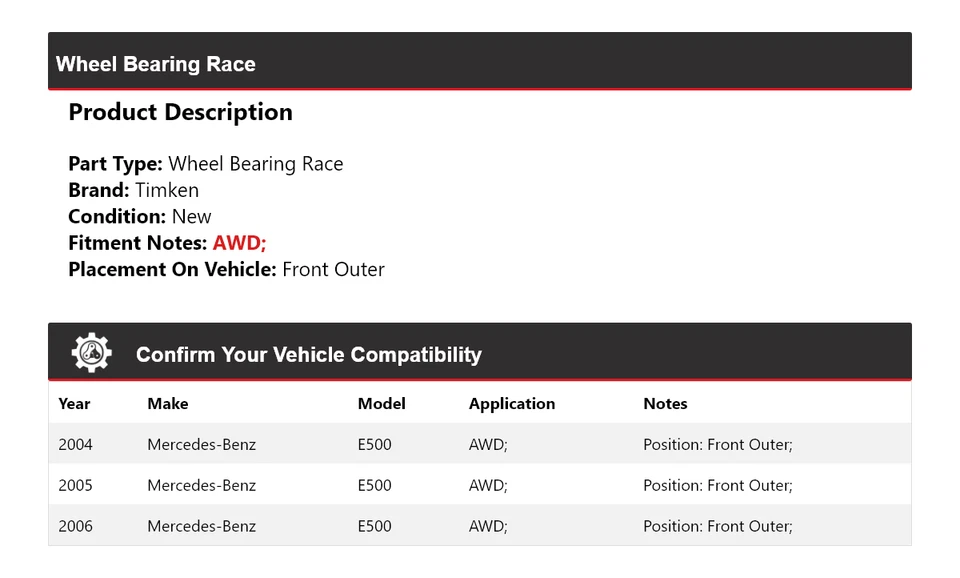Screen dimensions: 960x578
Task: Click the Placement On Vehicle line
Action: click(x=226, y=269)
